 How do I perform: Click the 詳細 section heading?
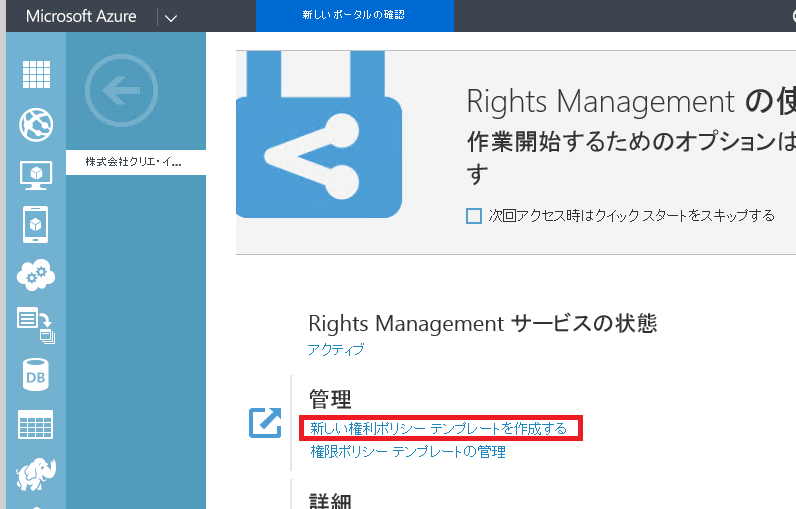click(330, 500)
